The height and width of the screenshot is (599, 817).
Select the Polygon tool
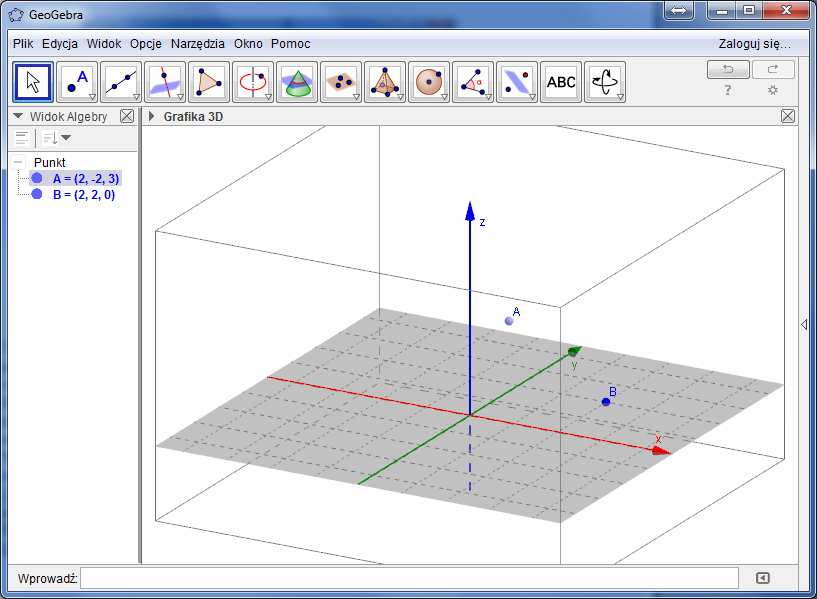(209, 82)
